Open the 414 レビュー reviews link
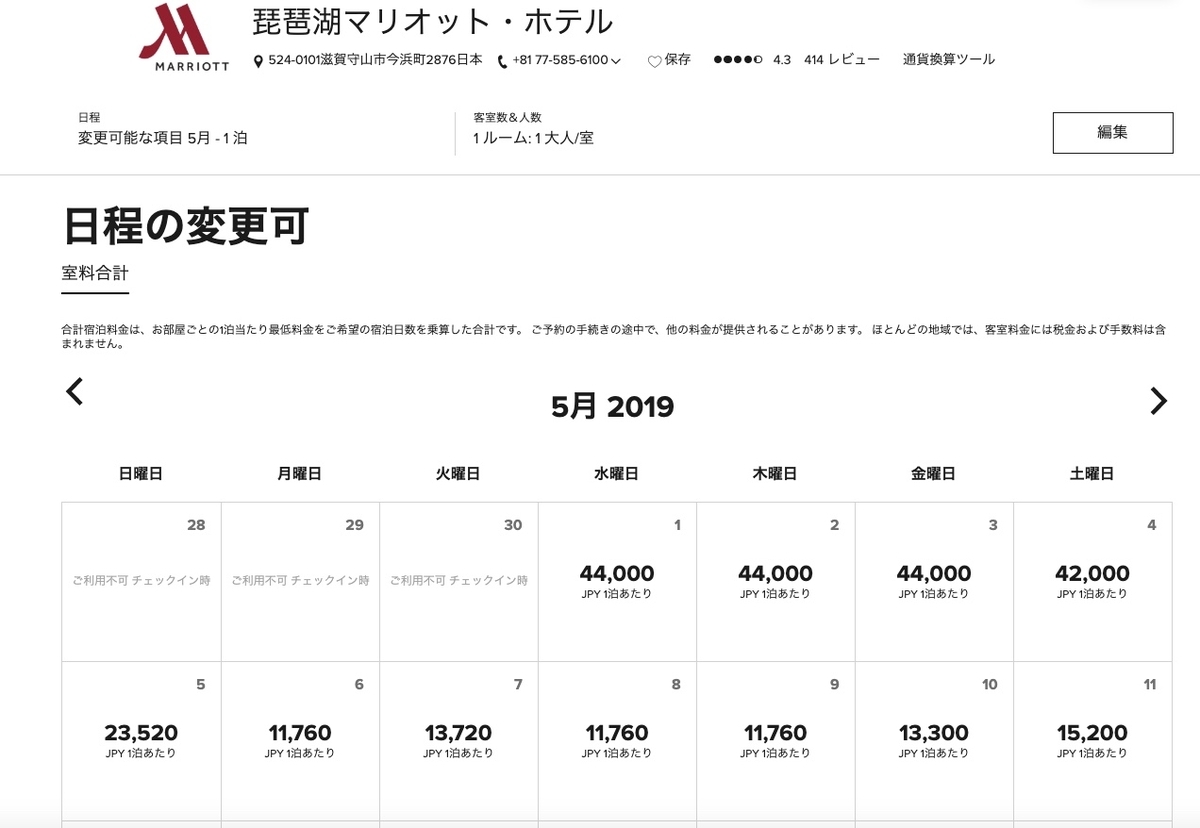This screenshot has width=1200, height=828. coord(841,60)
